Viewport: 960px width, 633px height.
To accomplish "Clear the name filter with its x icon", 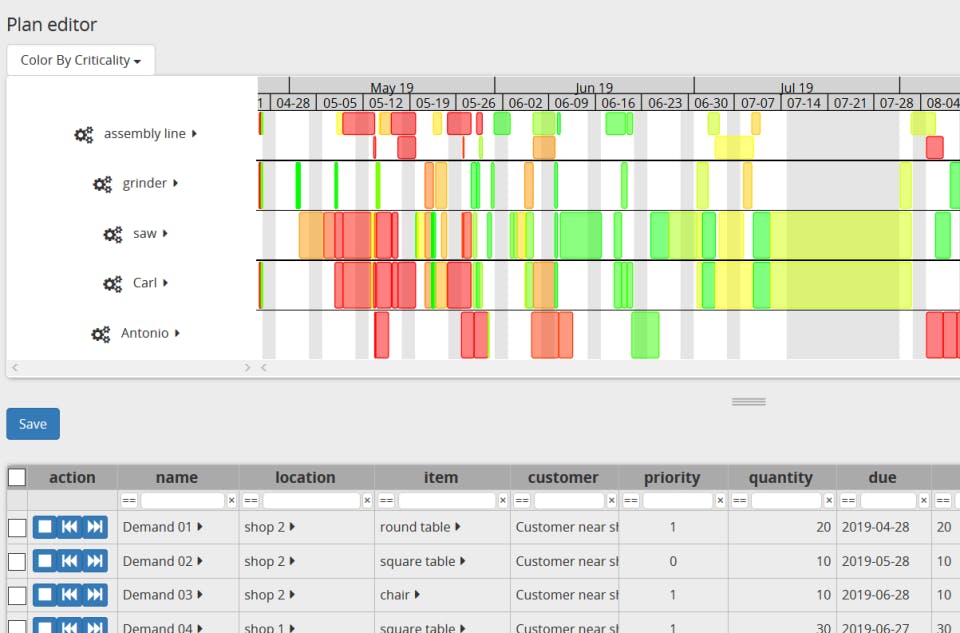I will coord(231,501).
